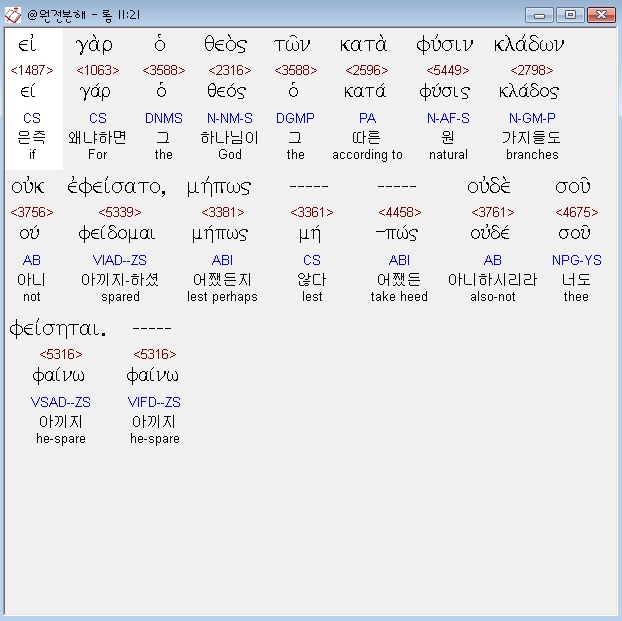622x621 pixels.
Task: Click the Greek word οὐδὲ
Action: (x=489, y=186)
